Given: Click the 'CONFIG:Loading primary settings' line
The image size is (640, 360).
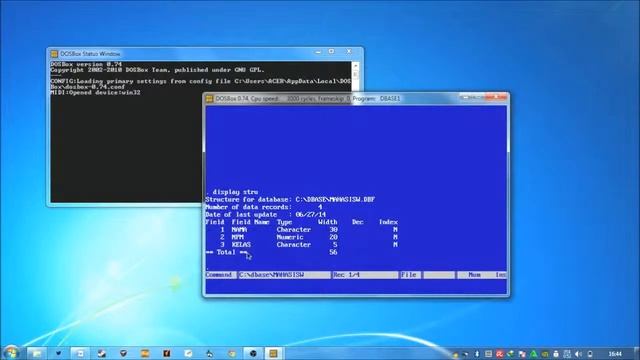Looking at the screenshot, I should pos(200,81).
